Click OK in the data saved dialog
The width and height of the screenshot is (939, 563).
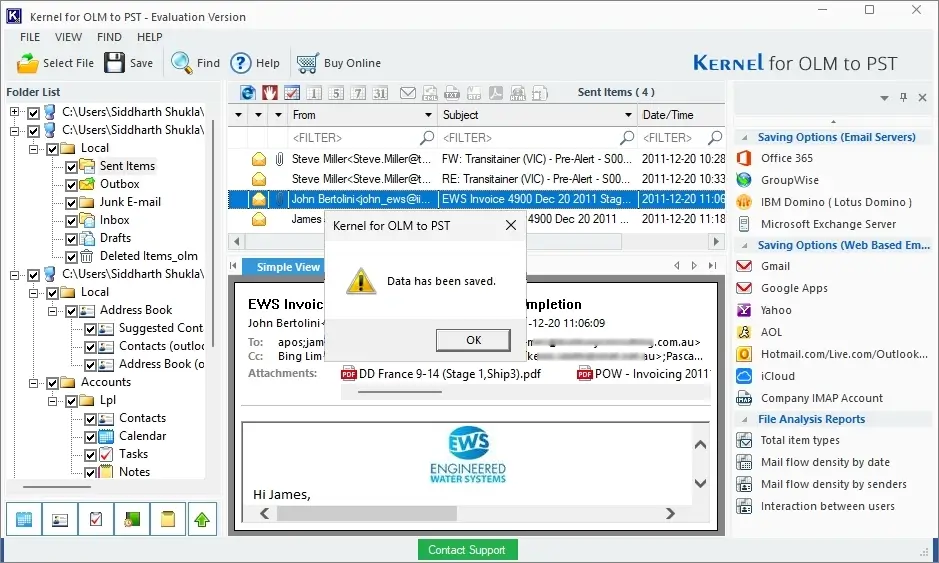[473, 340]
